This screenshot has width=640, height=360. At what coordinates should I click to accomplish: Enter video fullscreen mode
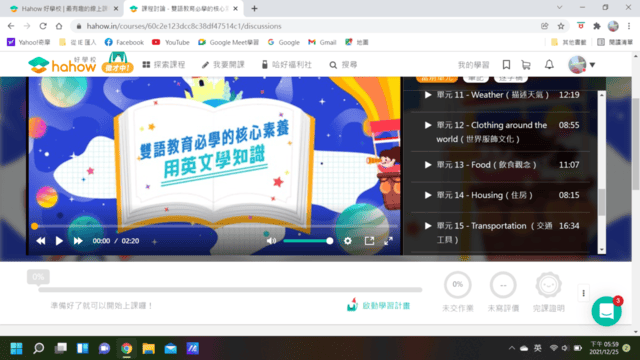pyautogui.click(x=389, y=241)
